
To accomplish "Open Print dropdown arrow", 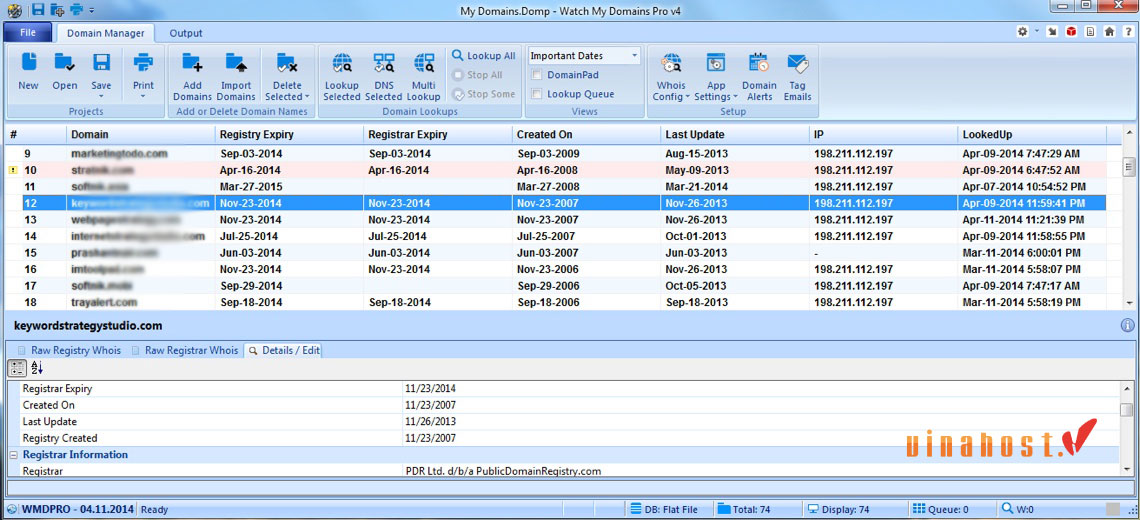I will pos(143,95).
